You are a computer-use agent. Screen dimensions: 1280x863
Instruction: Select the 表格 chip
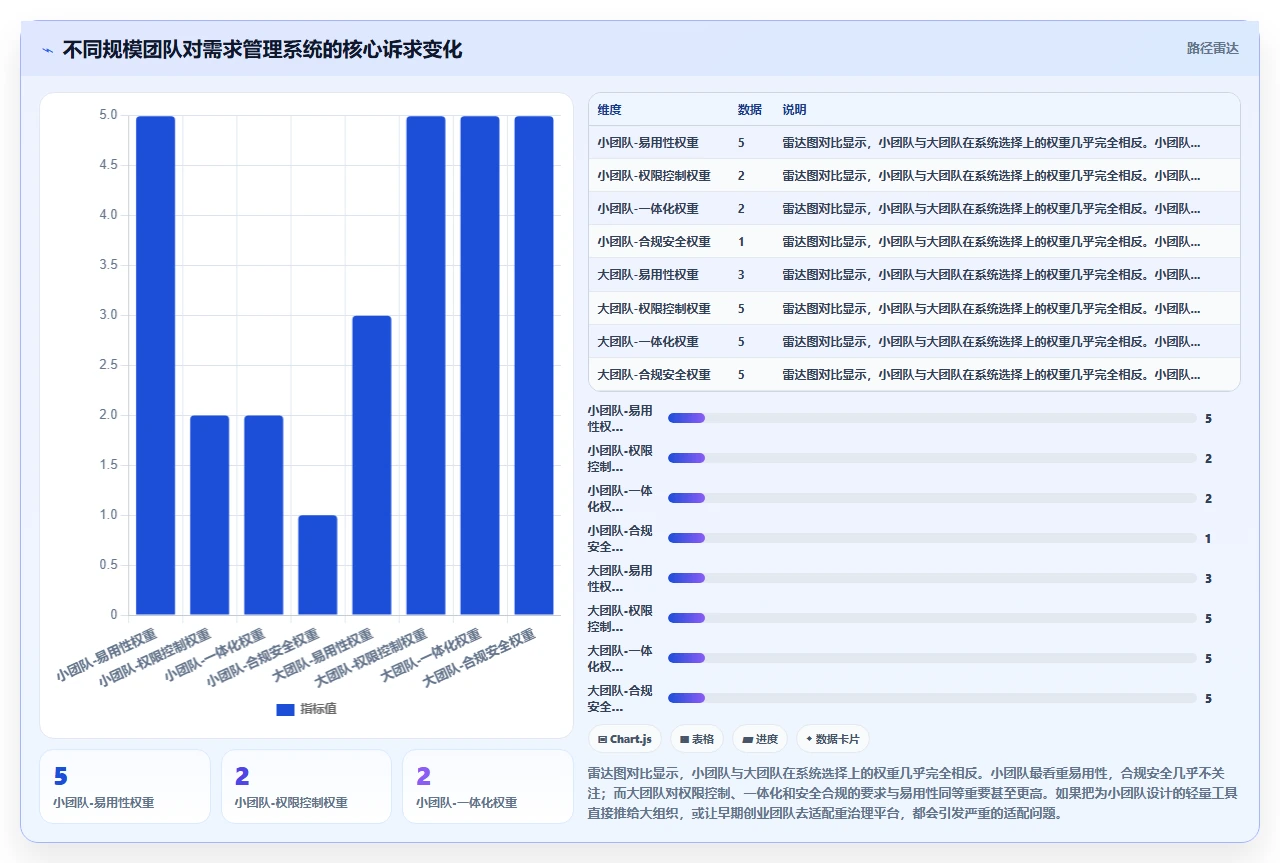pos(697,739)
